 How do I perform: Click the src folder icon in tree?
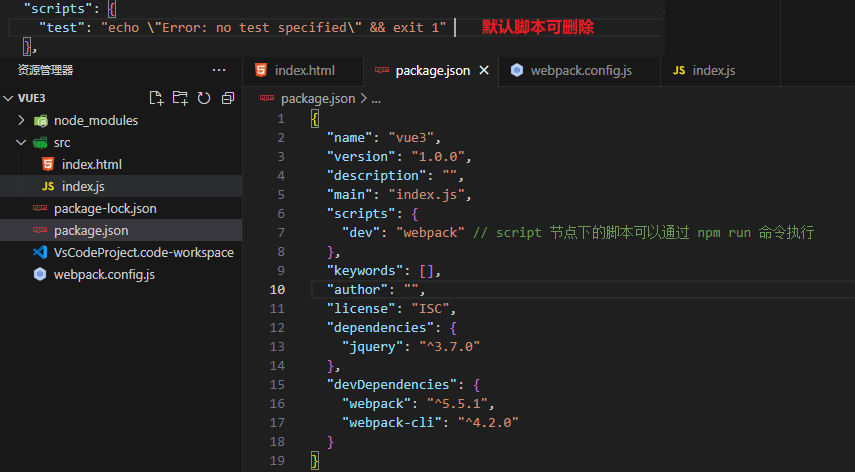pyautogui.click(x=40, y=143)
